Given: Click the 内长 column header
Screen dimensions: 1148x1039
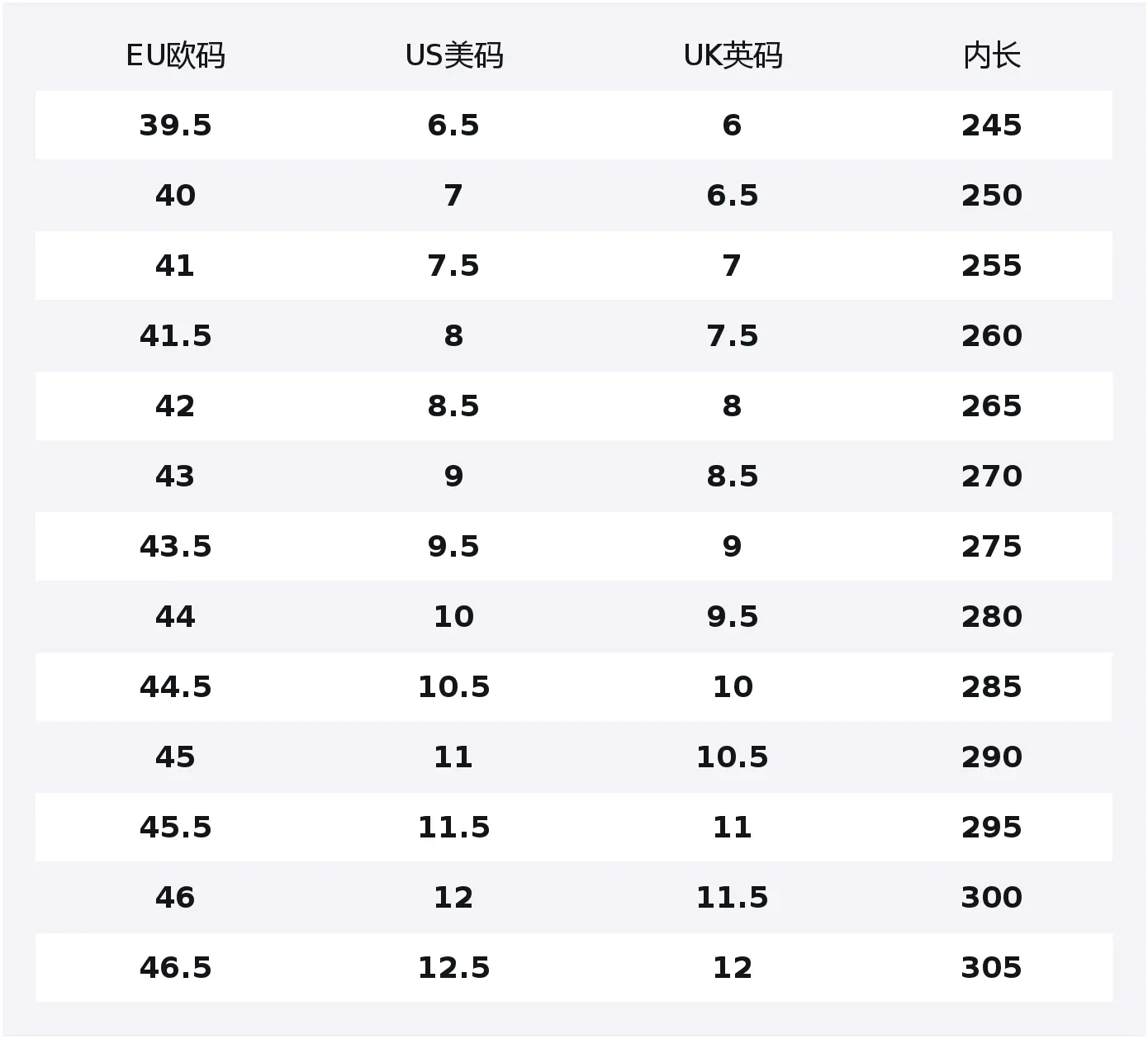Looking at the screenshot, I should [992, 56].
